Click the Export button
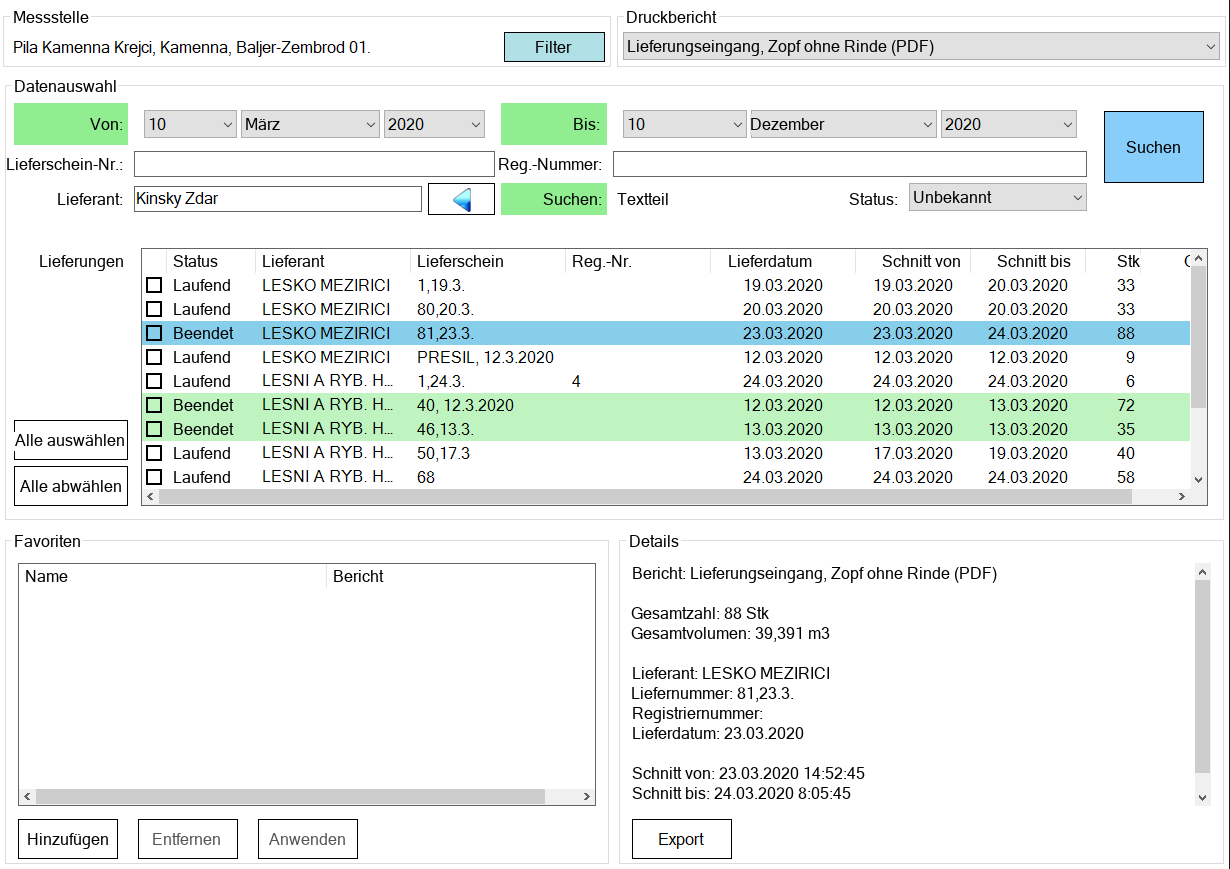The height and width of the screenshot is (869, 1230). click(681, 839)
